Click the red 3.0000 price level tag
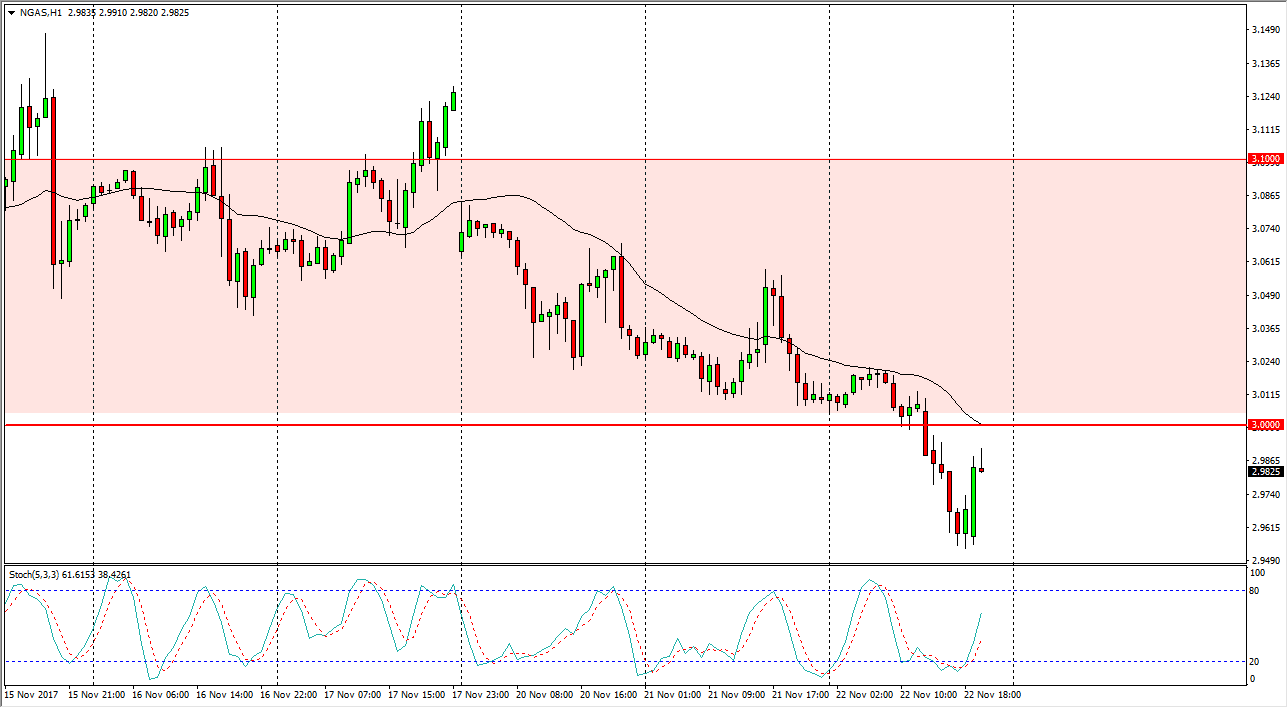This screenshot has width=1288, height=708. pos(1265,425)
